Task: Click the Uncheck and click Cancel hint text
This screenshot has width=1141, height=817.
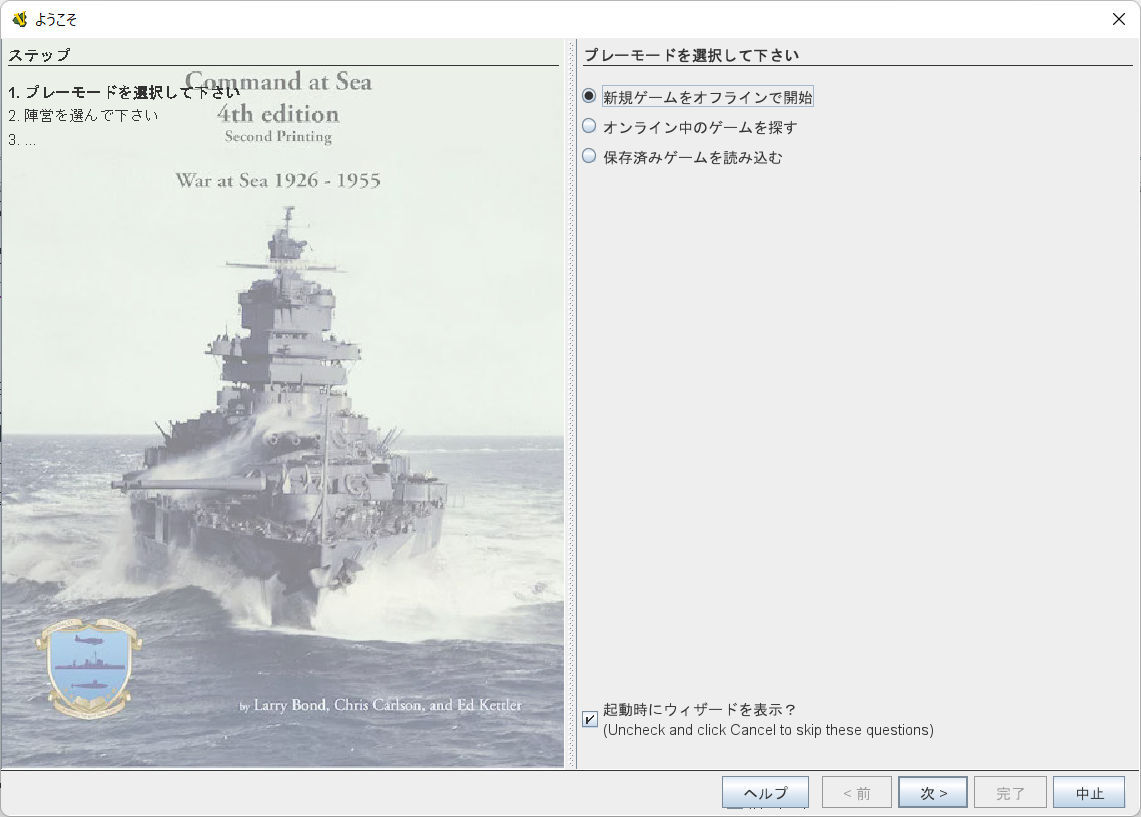Action: [x=768, y=730]
